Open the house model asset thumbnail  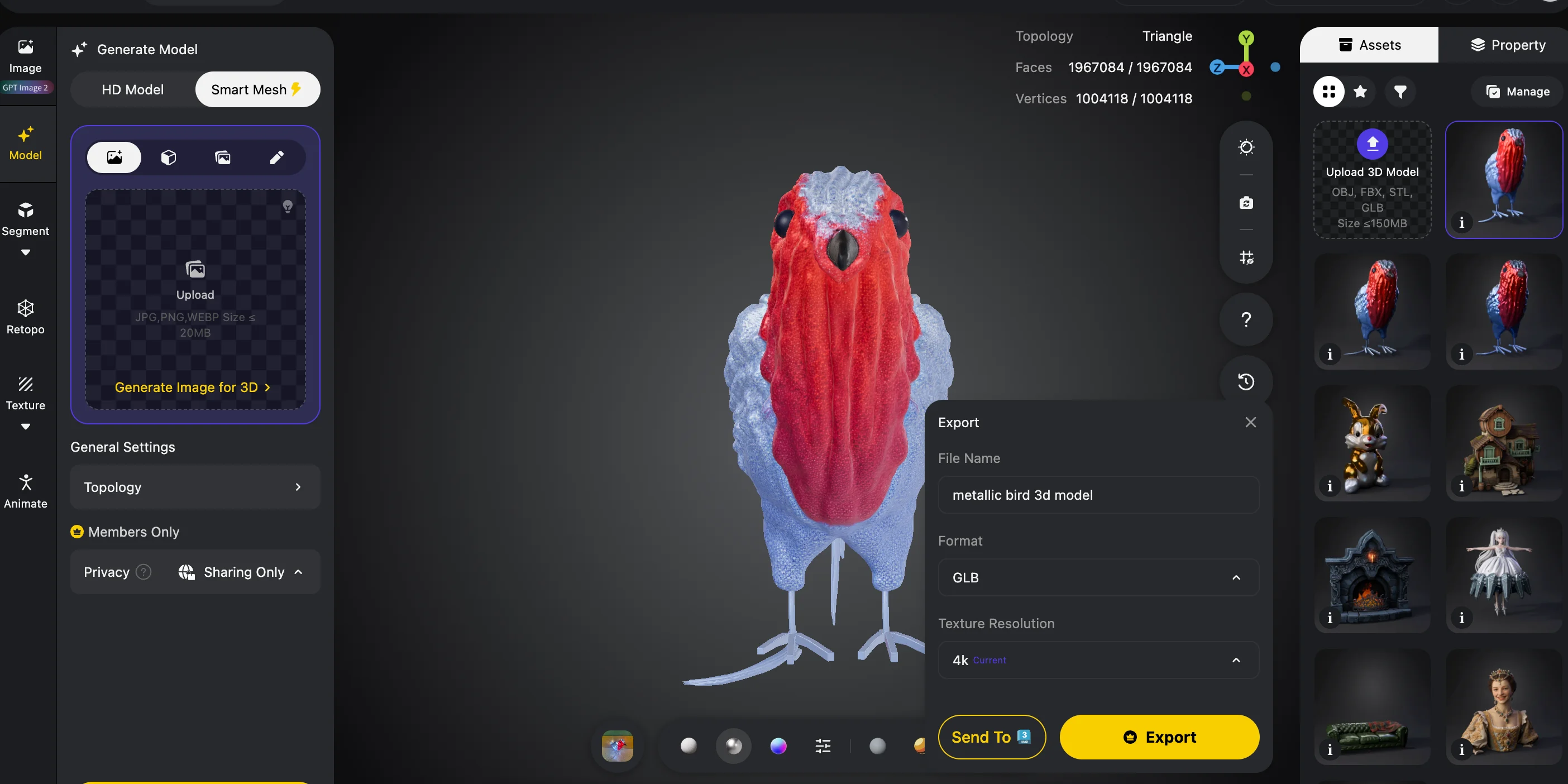click(x=1503, y=443)
